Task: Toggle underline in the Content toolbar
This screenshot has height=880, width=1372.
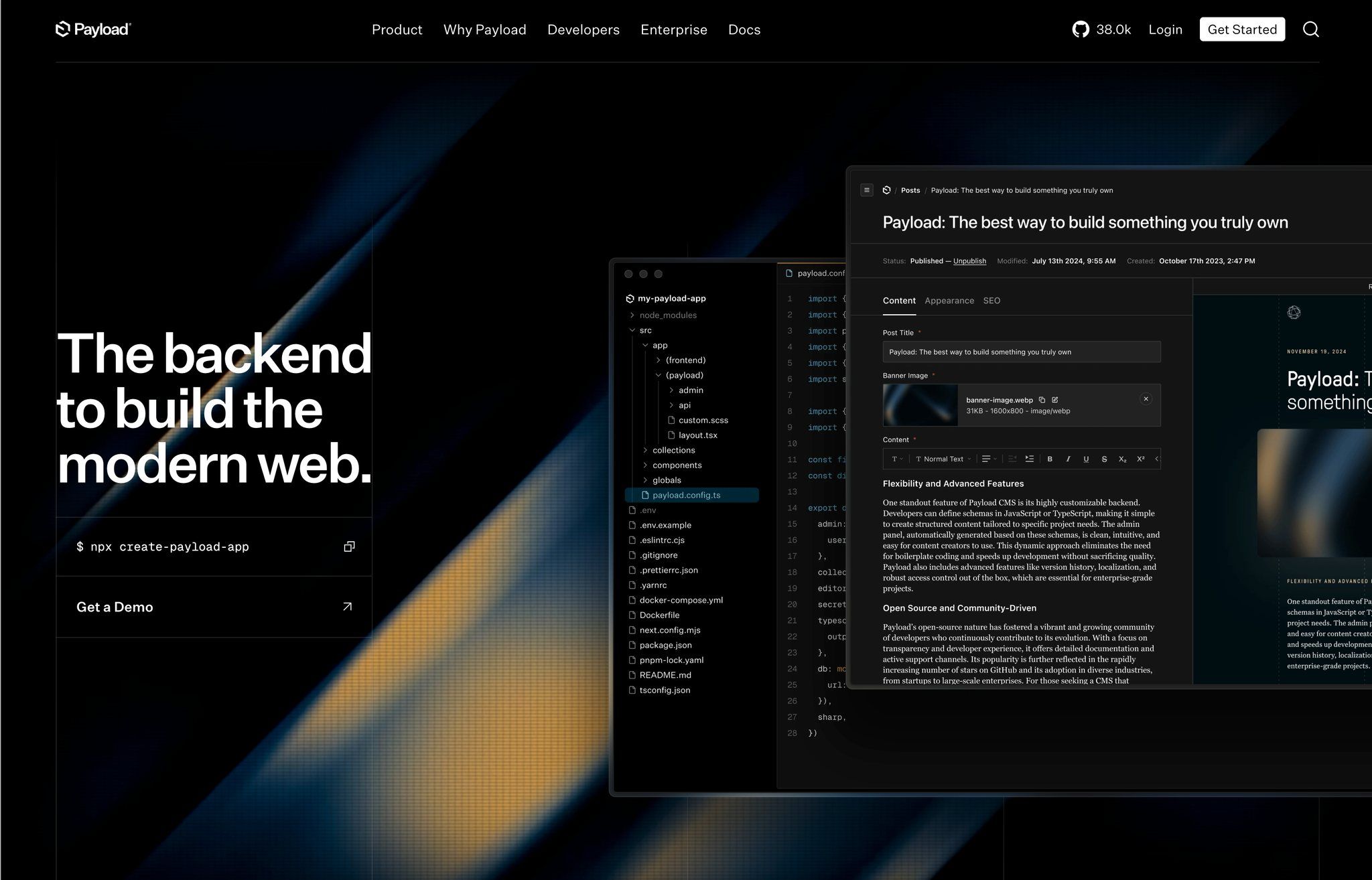Action: (x=1086, y=459)
